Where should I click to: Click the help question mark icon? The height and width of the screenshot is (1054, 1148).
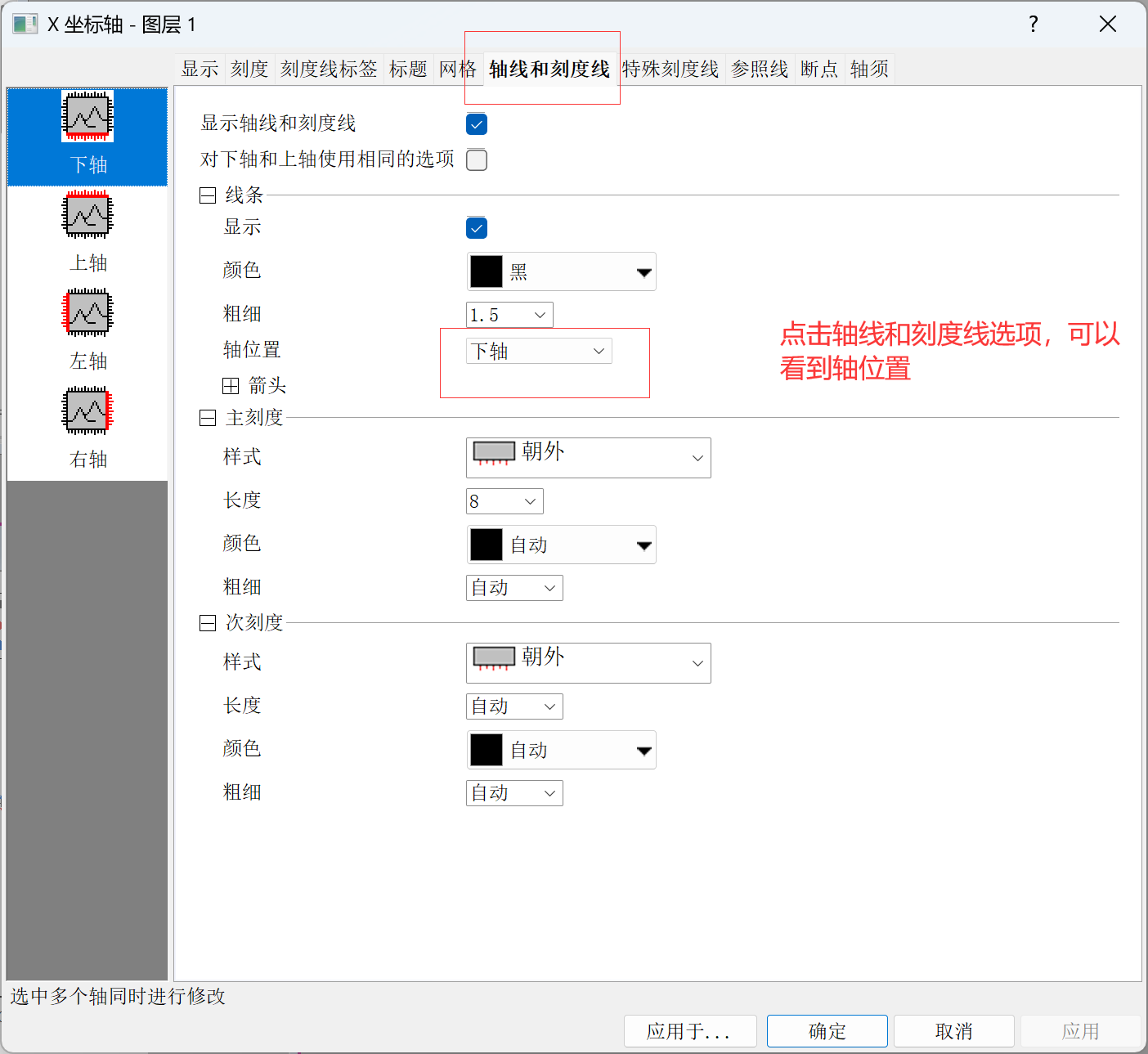[1034, 25]
